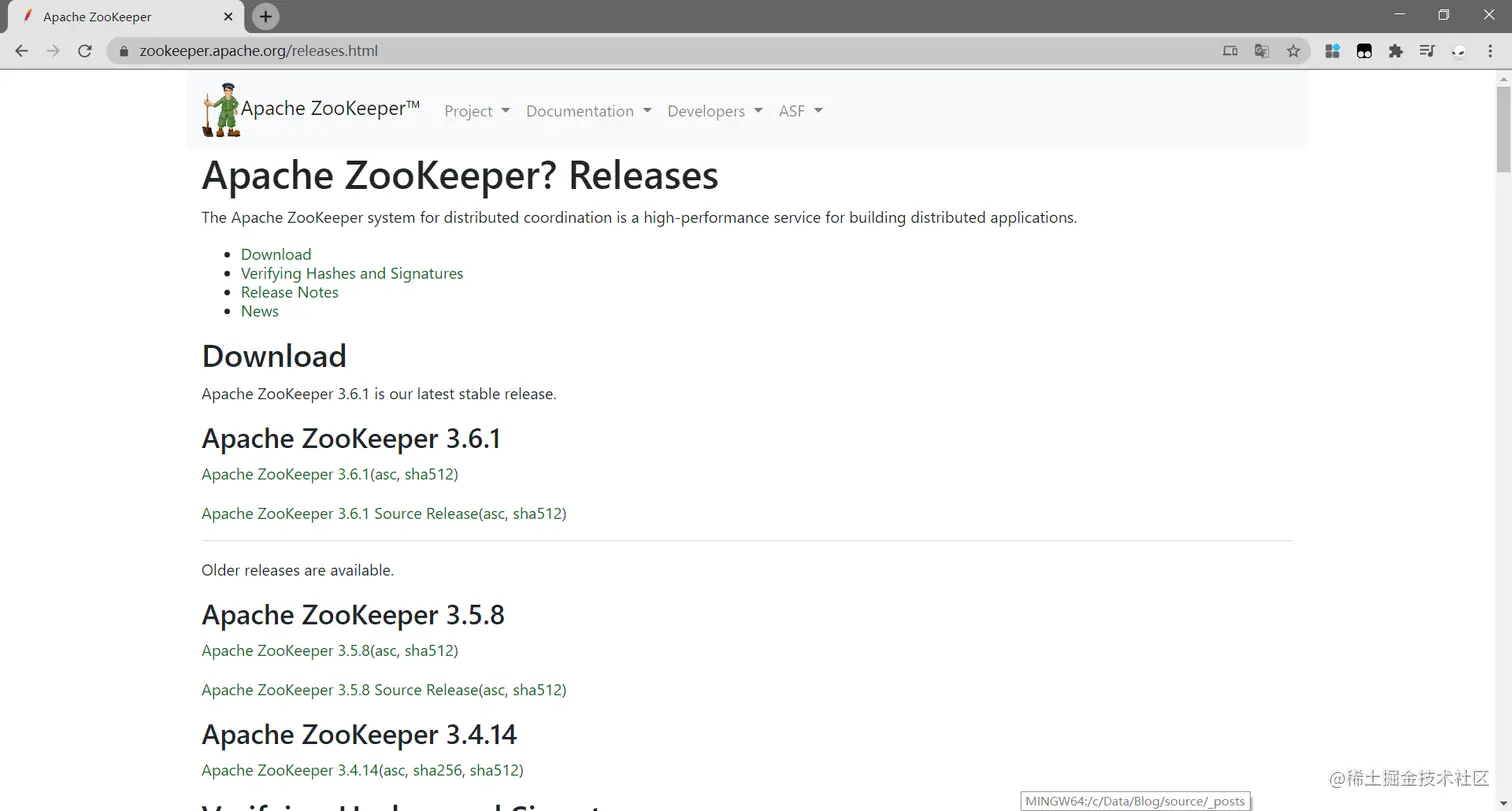Click the browser forward arrow
Image resolution: width=1512 pixels, height=811 pixels.
[53, 51]
